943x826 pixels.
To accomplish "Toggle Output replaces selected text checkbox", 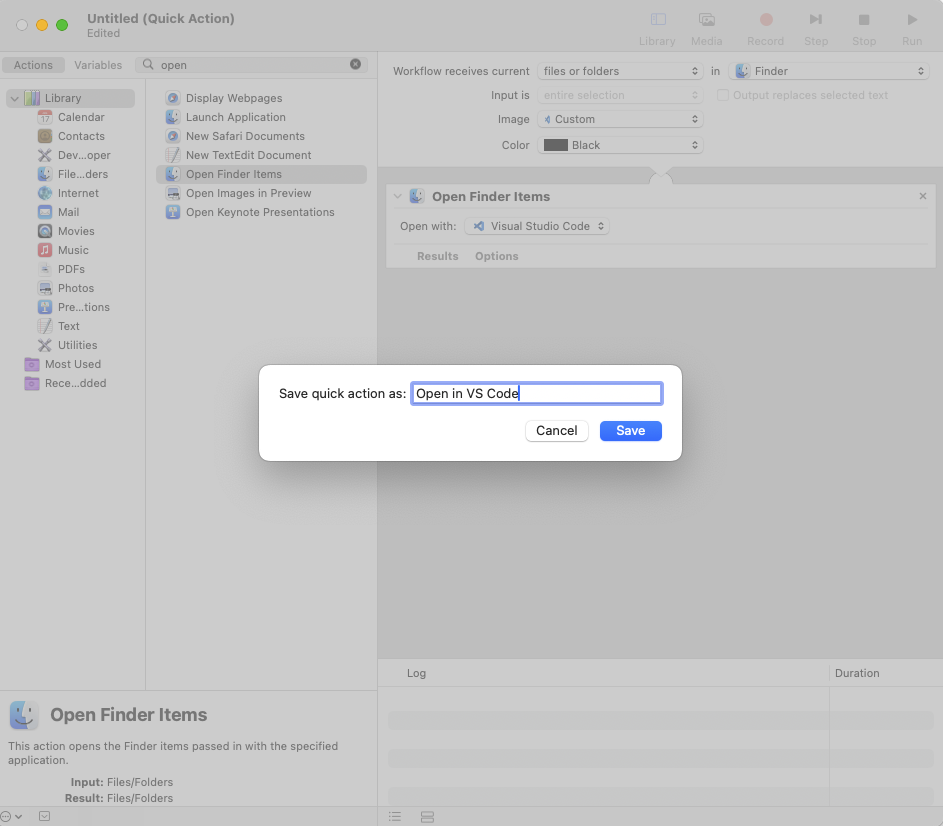I will [723, 95].
